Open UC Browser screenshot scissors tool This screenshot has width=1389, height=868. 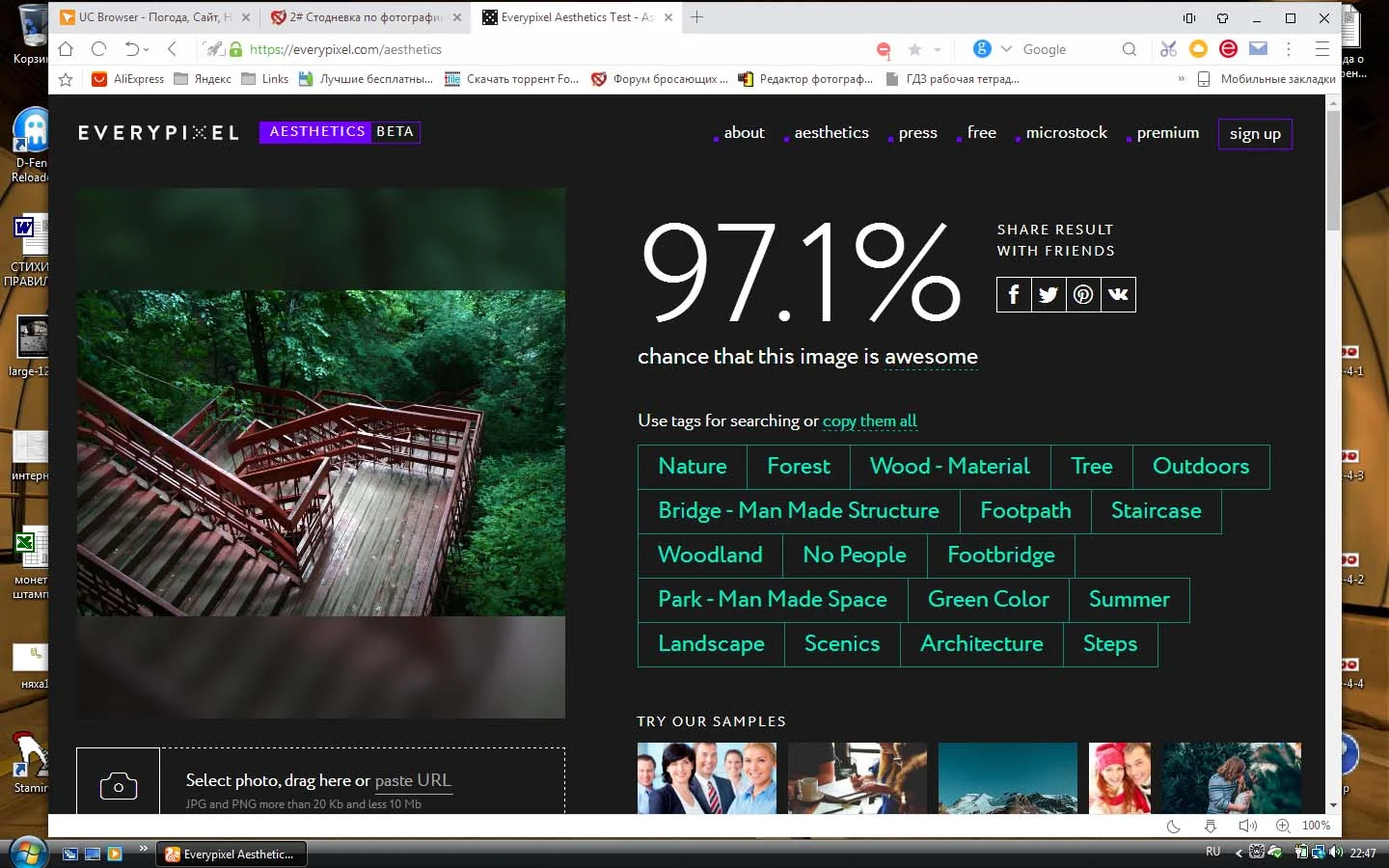click(1168, 48)
